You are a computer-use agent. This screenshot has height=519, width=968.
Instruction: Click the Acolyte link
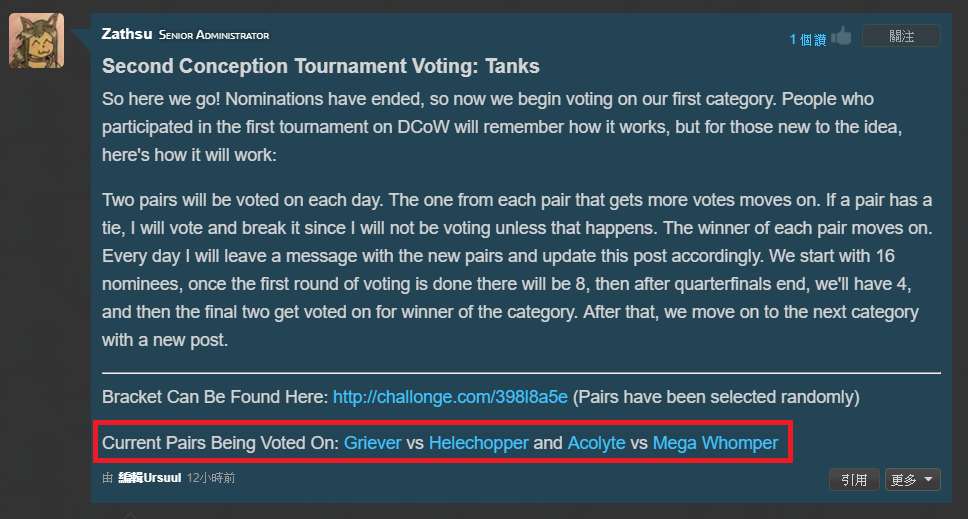click(596, 442)
